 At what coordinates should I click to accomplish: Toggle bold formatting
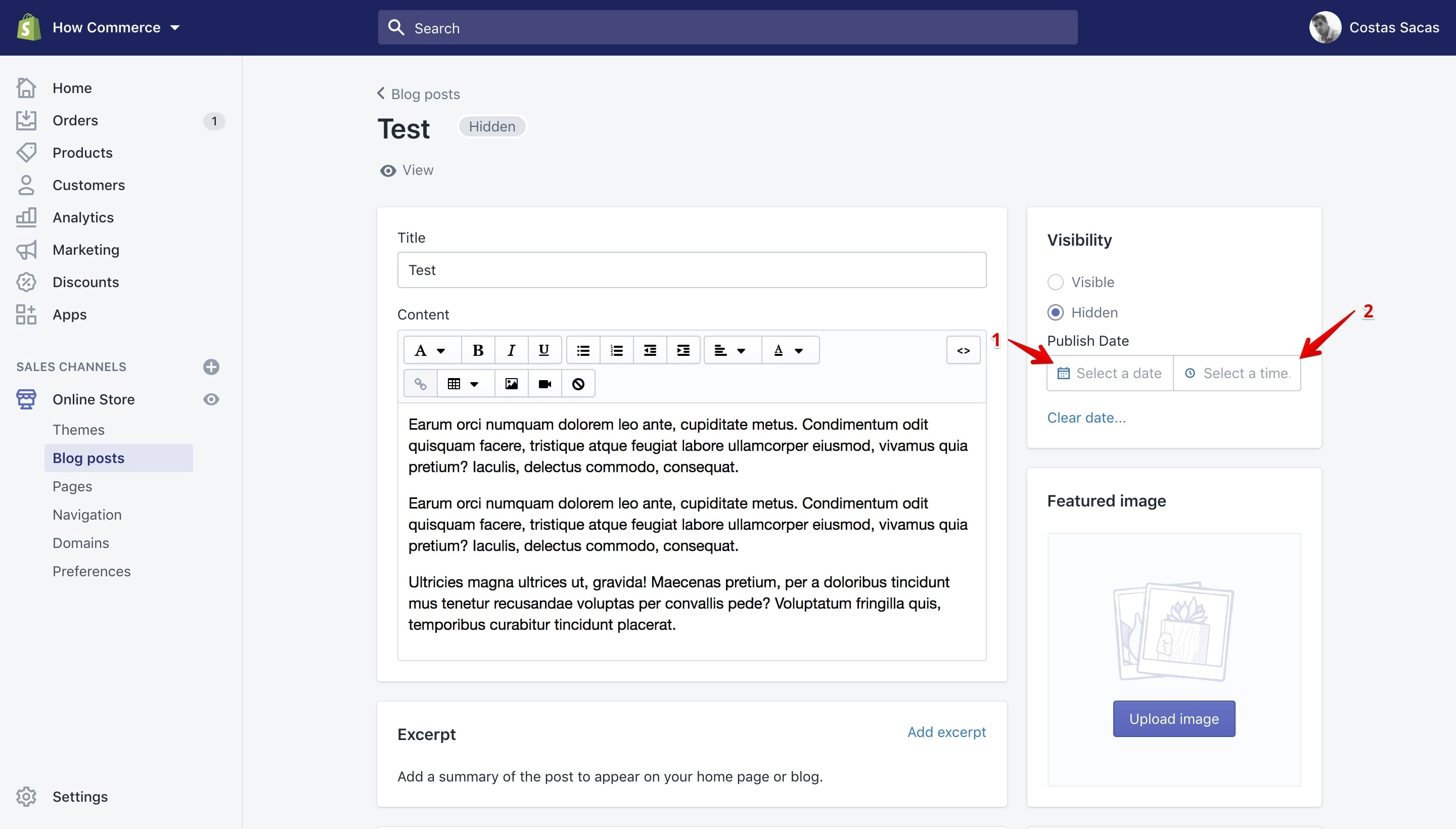click(478, 350)
